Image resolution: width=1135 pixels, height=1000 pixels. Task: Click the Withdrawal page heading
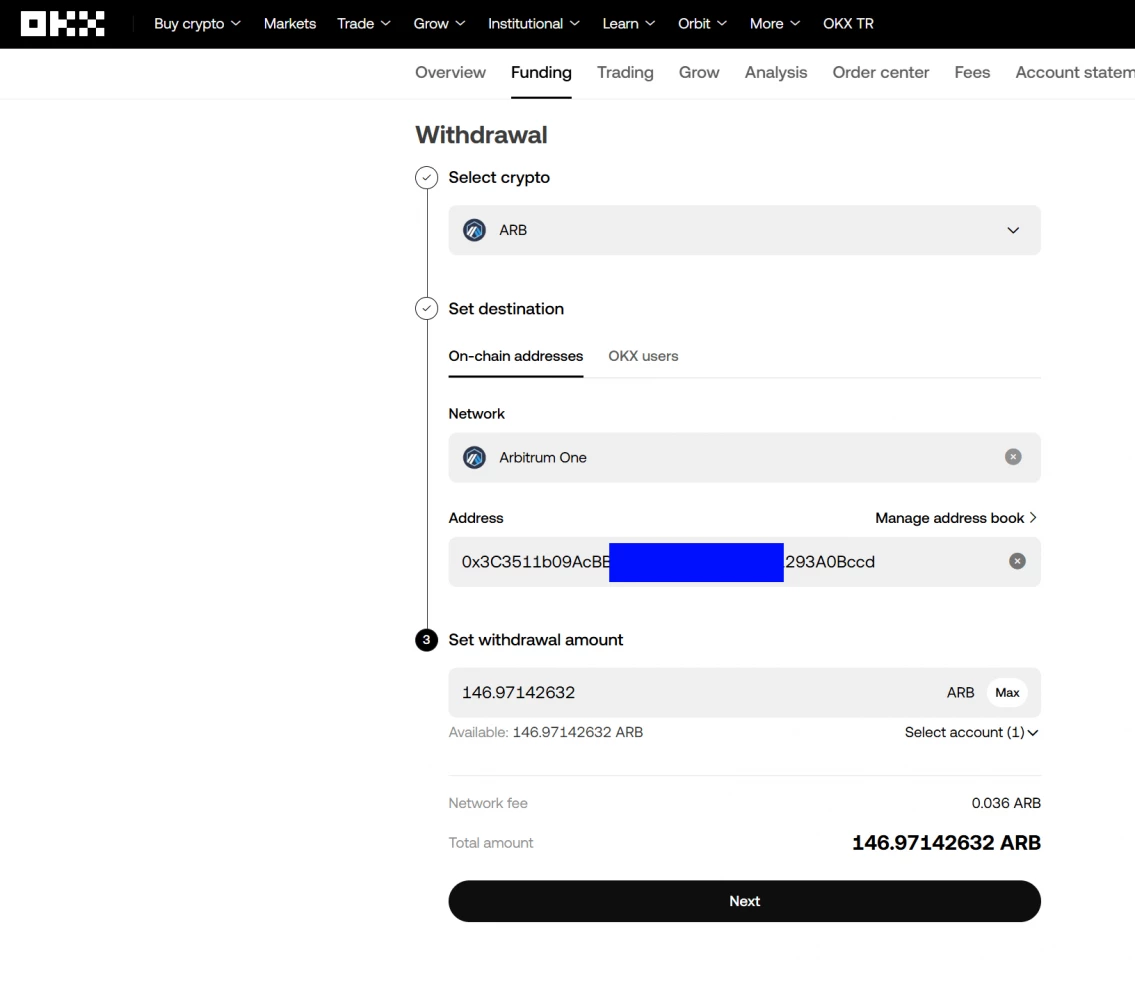(x=481, y=135)
